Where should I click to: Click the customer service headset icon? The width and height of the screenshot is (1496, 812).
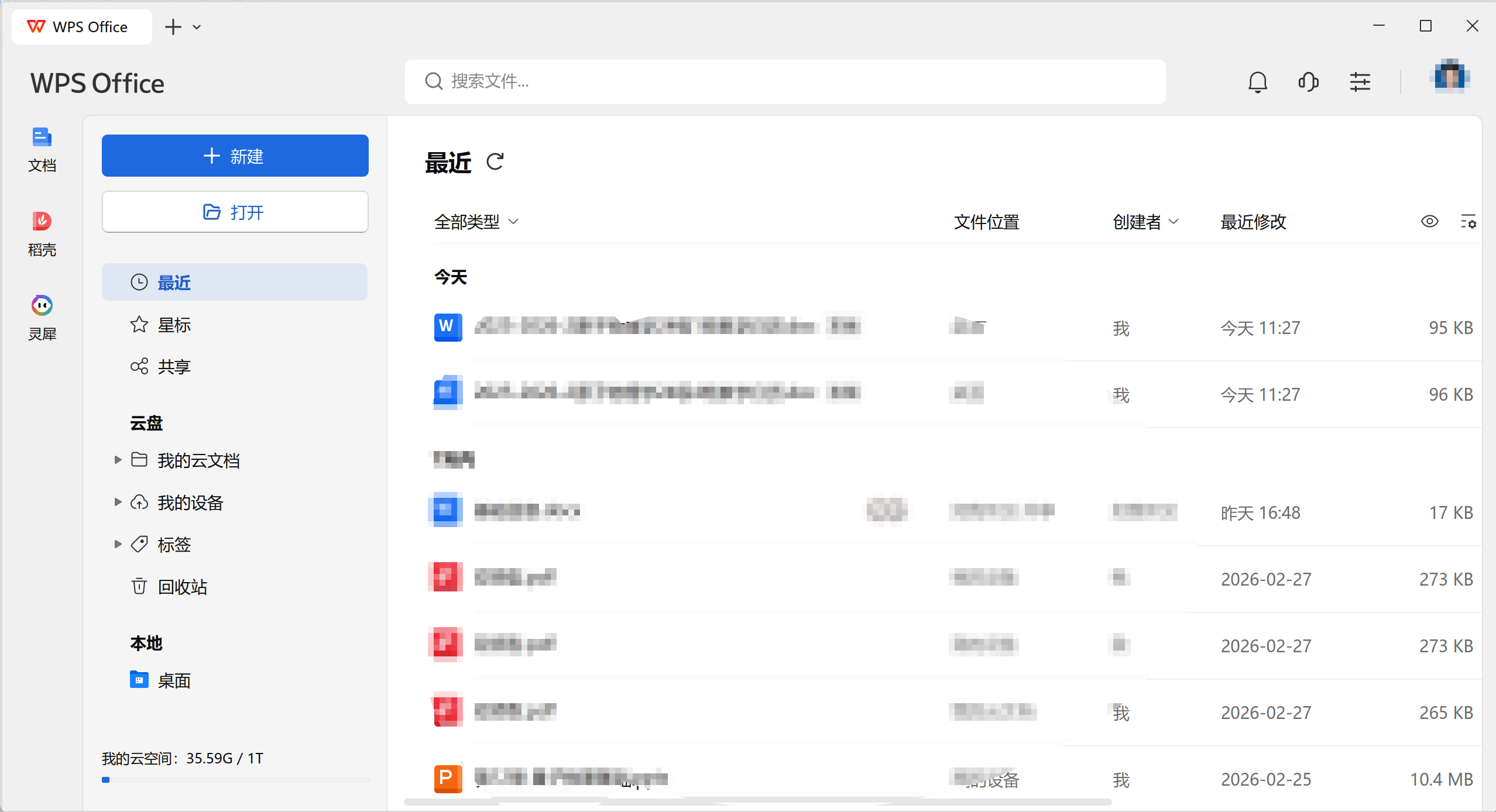tap(1308, 82)
